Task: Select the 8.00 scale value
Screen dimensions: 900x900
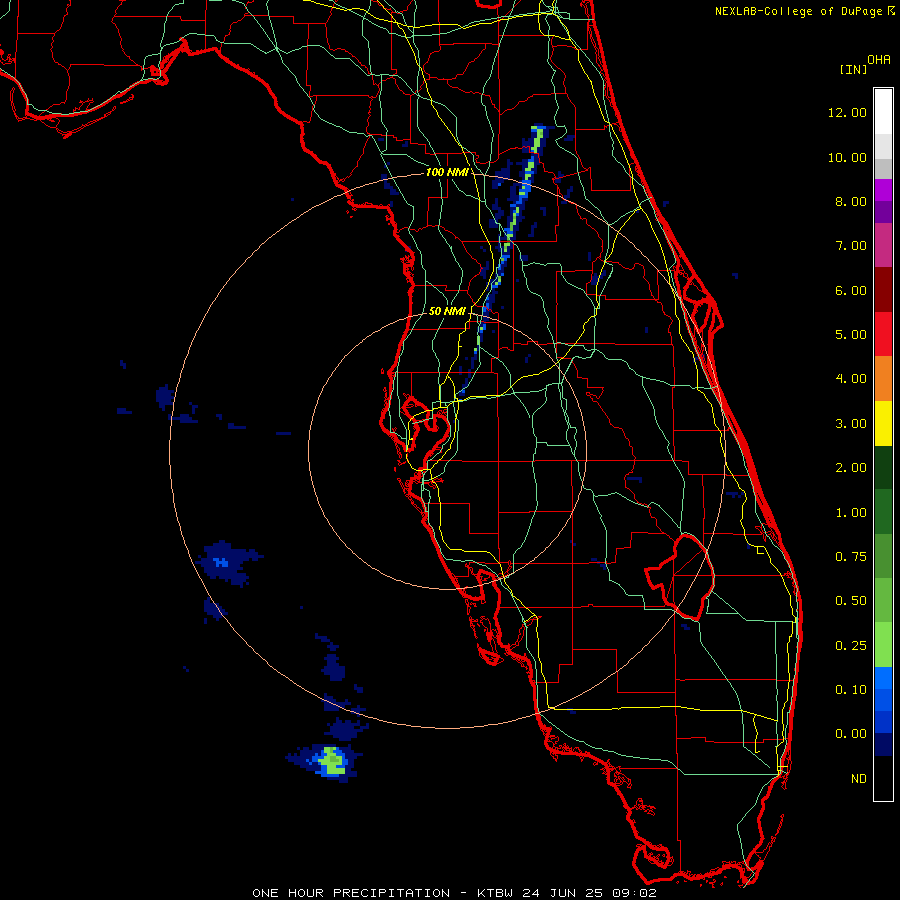Action: point(851,201)
